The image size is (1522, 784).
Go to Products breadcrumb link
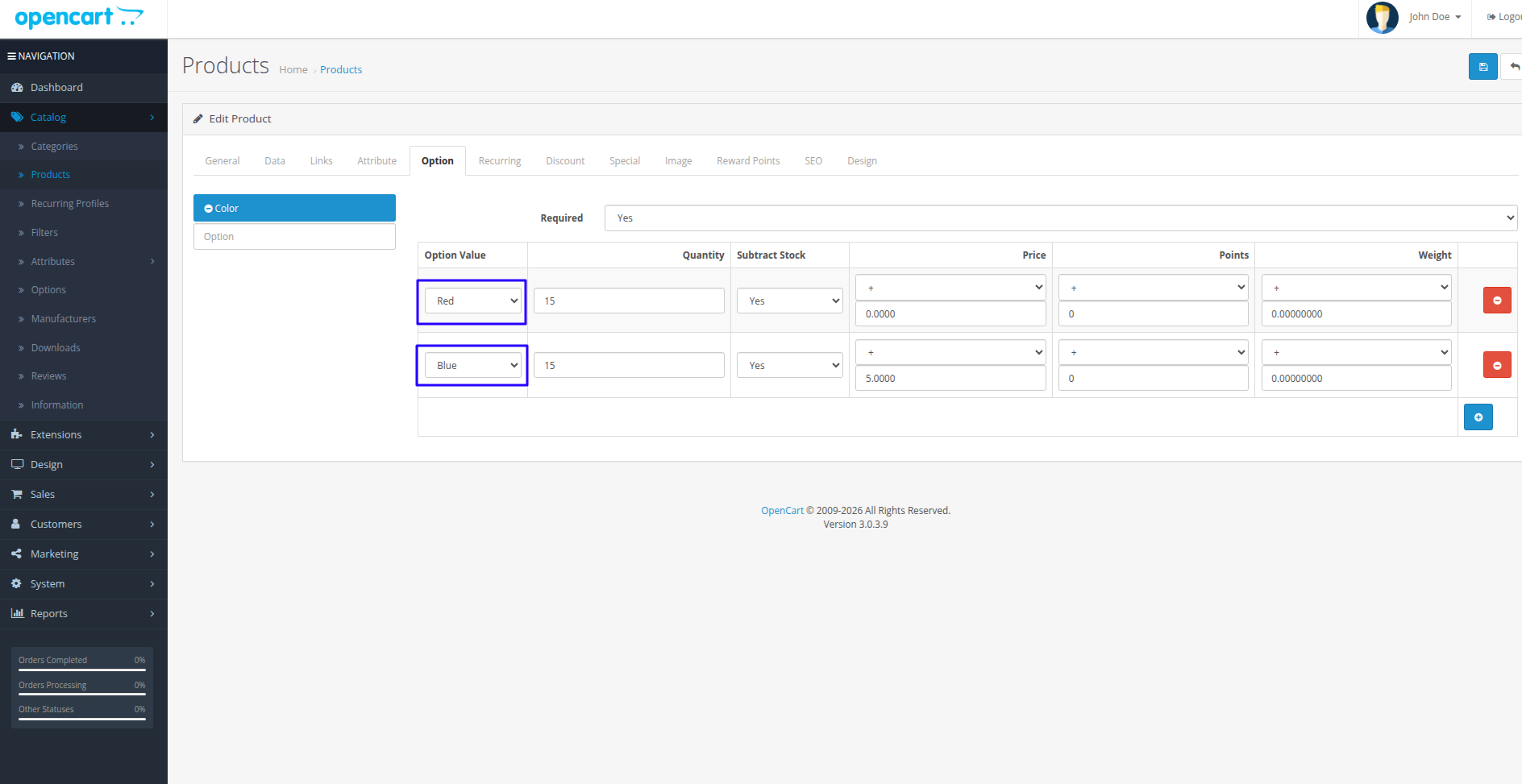[x=341, y=70]
